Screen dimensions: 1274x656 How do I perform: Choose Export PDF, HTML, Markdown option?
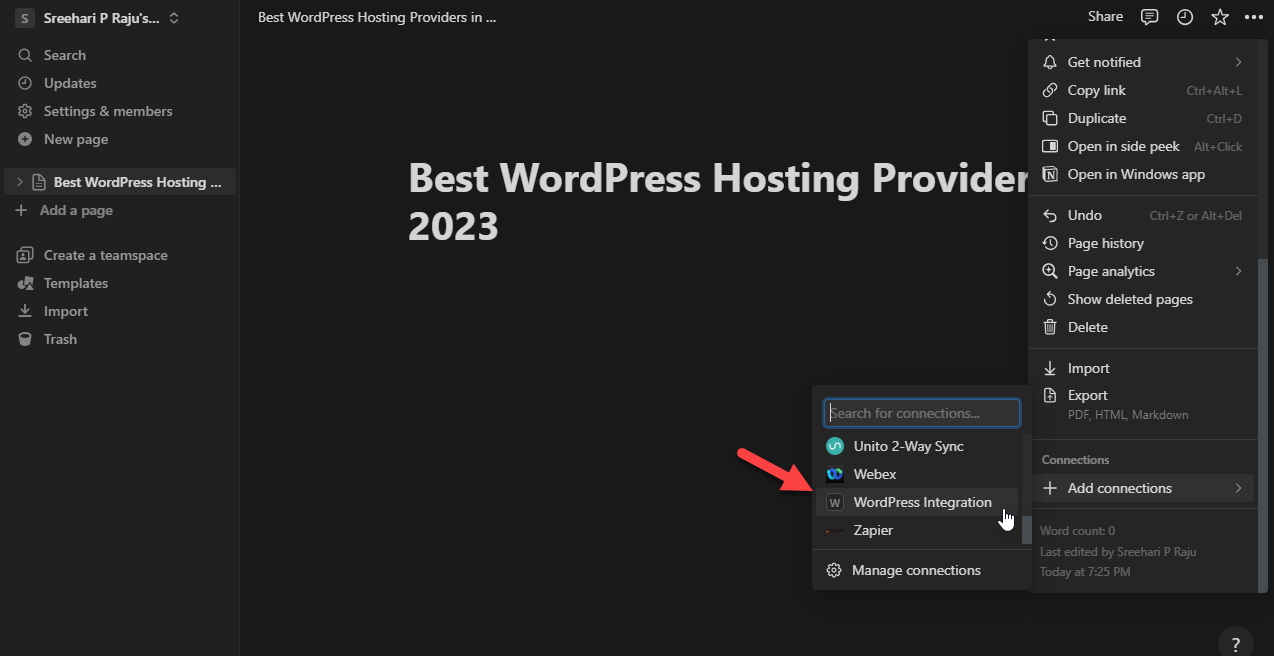tap(1143, 404)
